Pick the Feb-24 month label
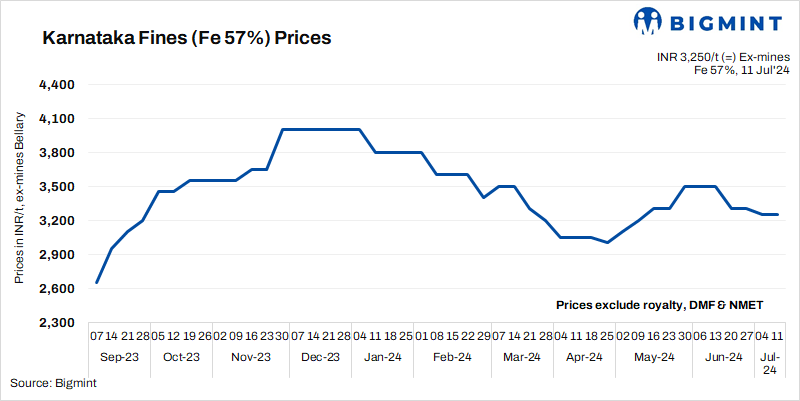This screenshot has height=401, width=800. click(452, 357)
